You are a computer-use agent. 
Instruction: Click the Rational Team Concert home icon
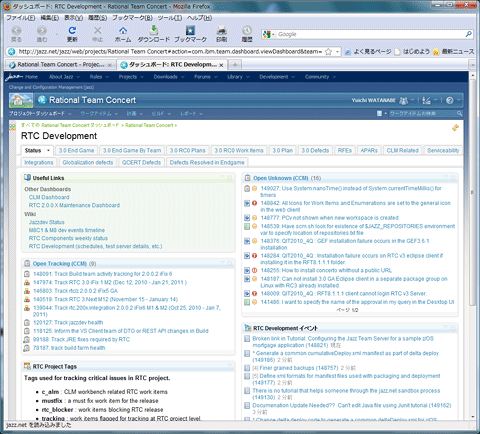click(x=21, y=100)
